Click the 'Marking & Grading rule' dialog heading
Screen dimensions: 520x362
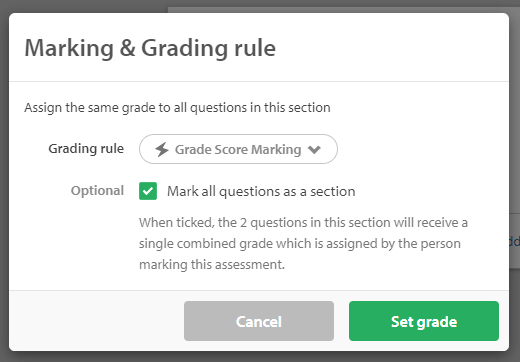(x=150, y=48)
